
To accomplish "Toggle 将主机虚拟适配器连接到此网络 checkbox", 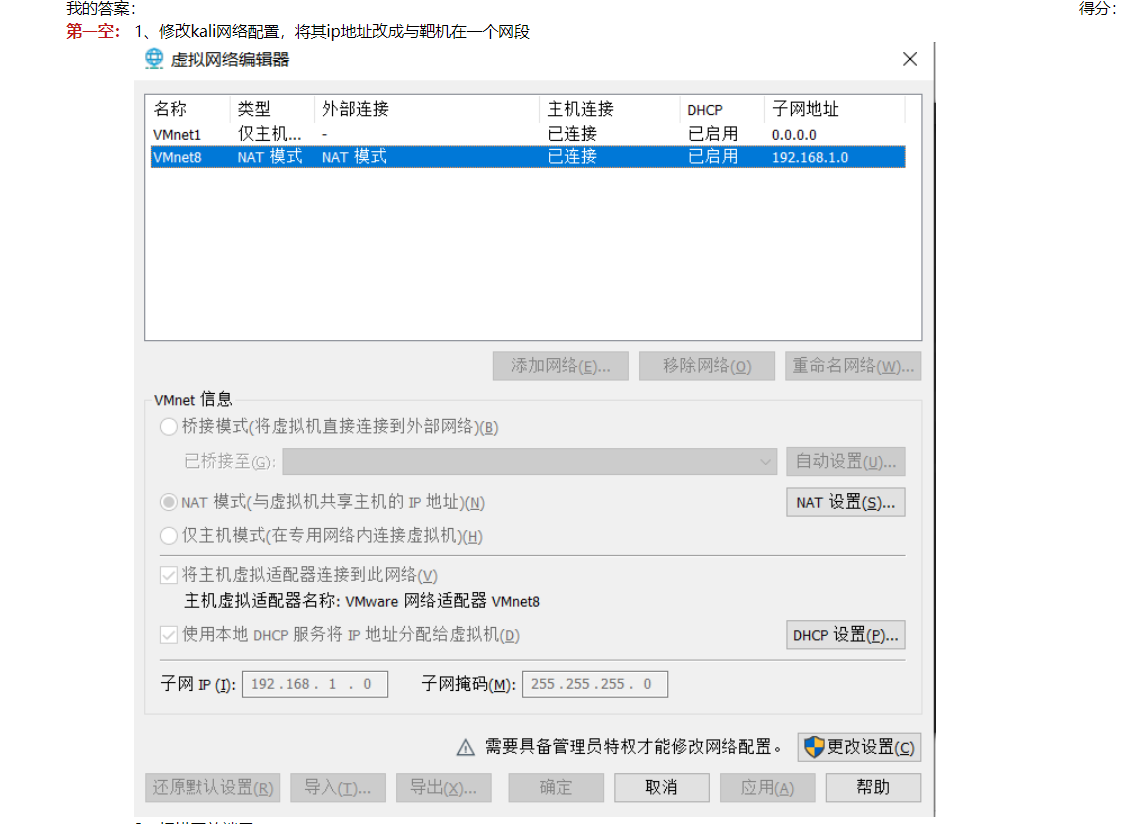I will pos(168,575).
